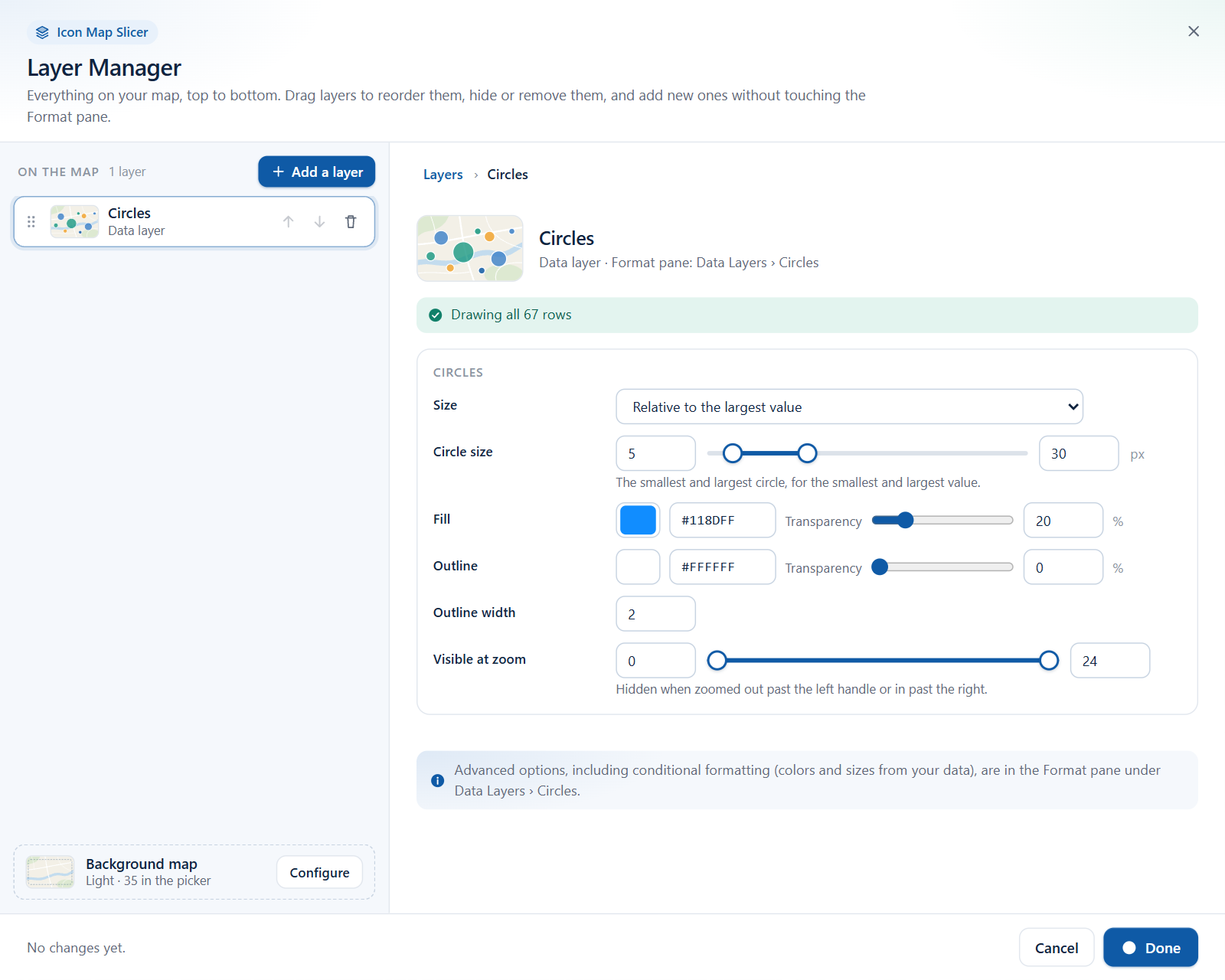Click the Fill hex color field
The image size is (1225, 980).
722,521
